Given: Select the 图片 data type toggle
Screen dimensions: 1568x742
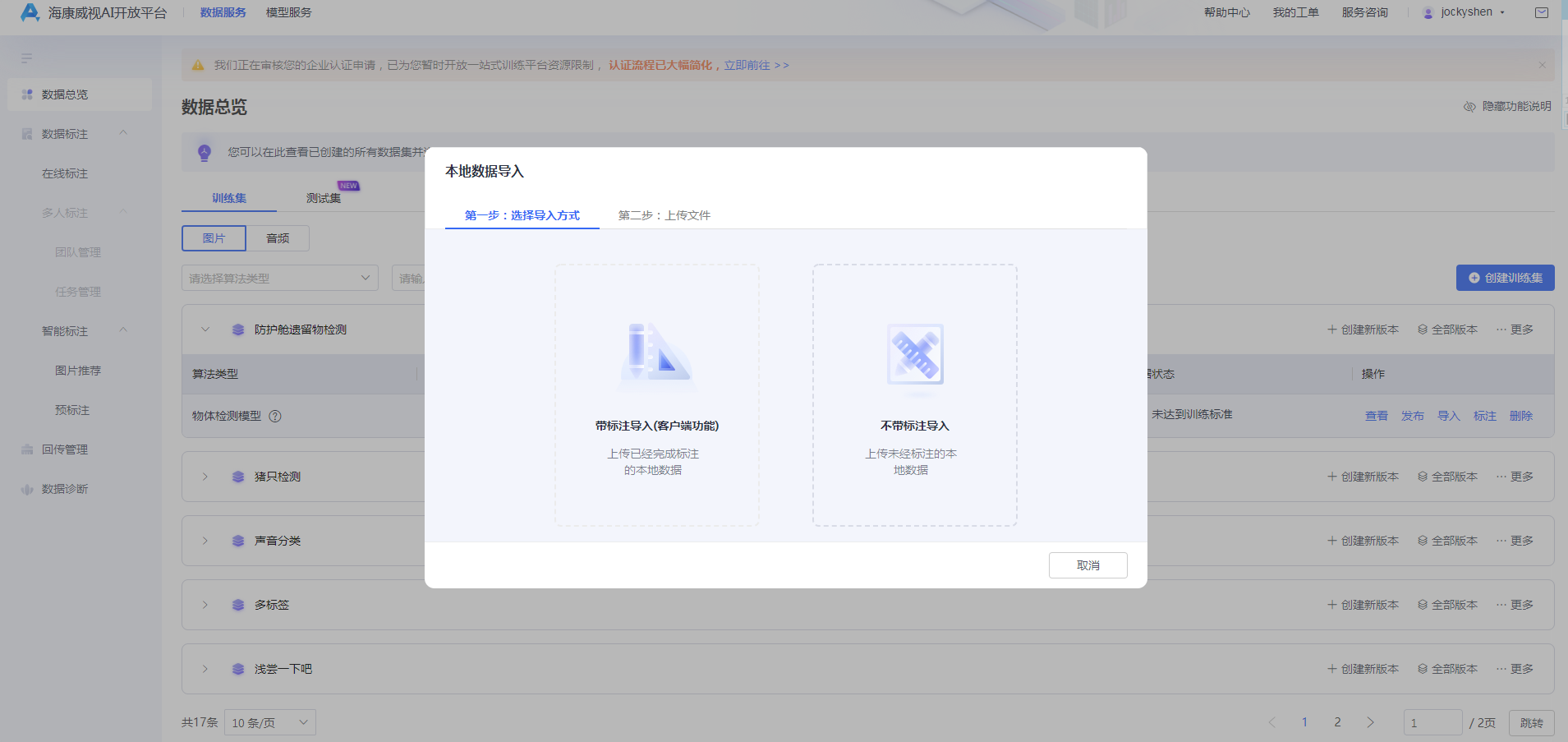Looking at the screenshot, I should [x=214, y=238].
